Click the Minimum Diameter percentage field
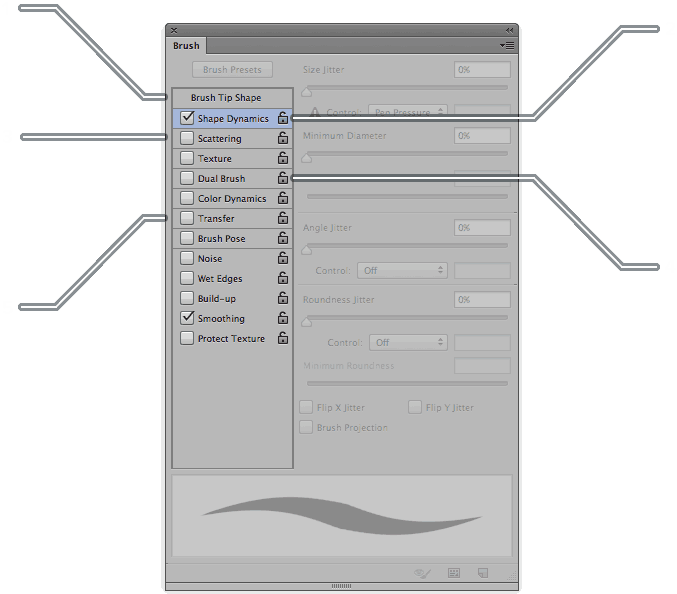The width and height of the screenshot is (677, 594). (482, 136)
